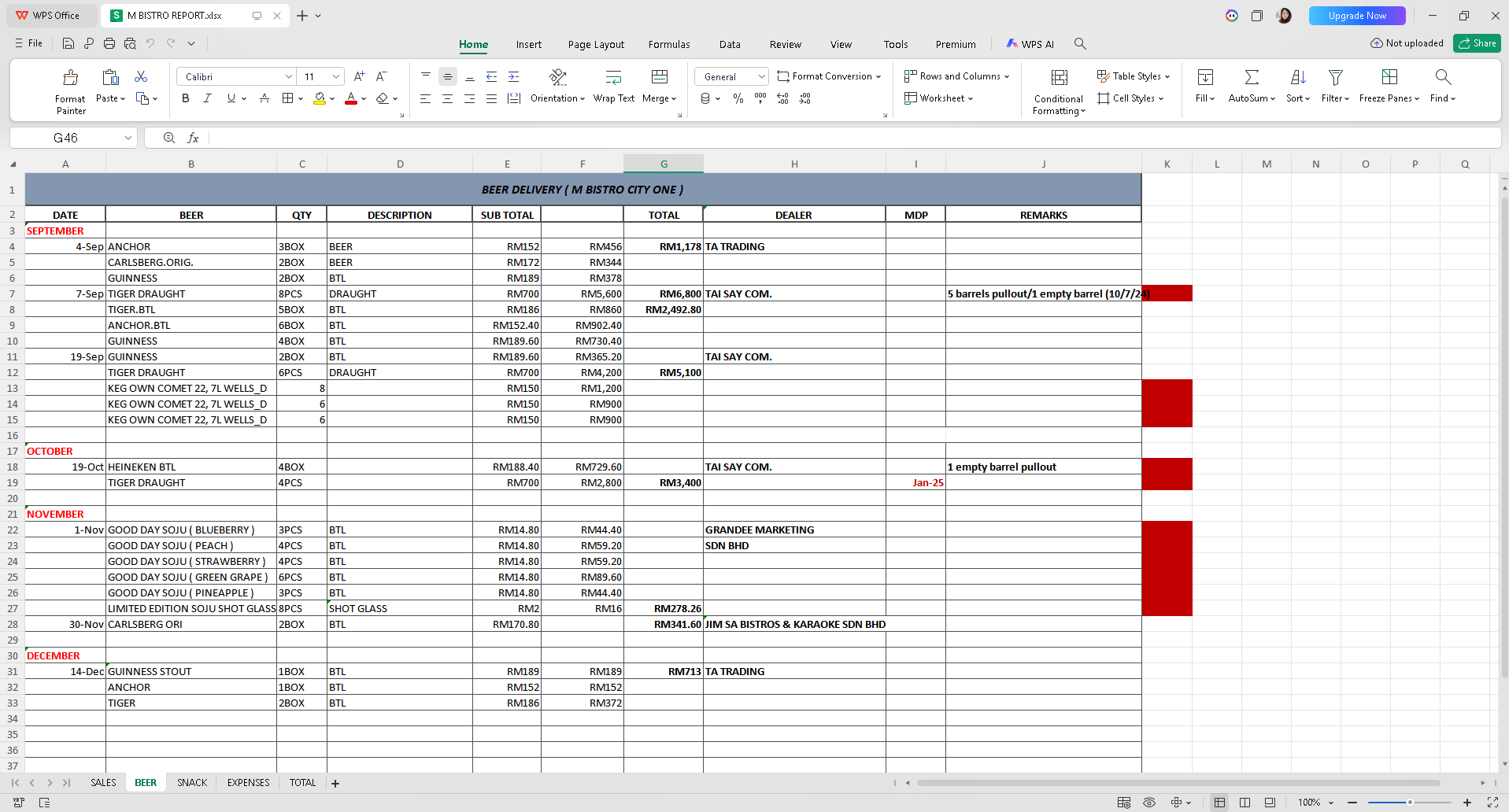
Task: Apply strikethrough formatting icon
Action: 264,98
